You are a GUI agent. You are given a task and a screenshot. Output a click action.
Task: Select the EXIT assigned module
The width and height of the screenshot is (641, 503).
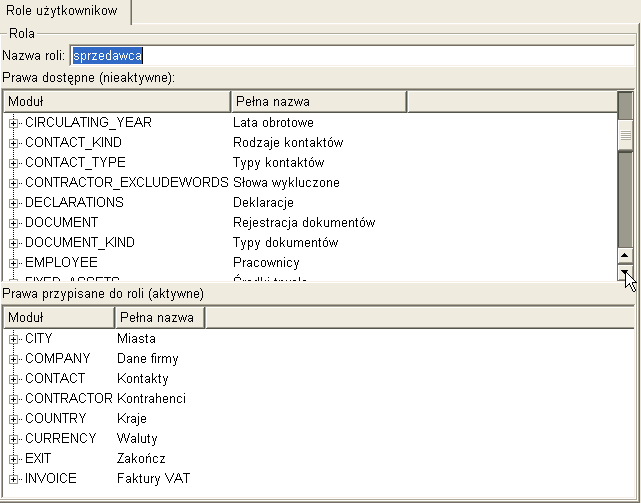coord(38,459)
